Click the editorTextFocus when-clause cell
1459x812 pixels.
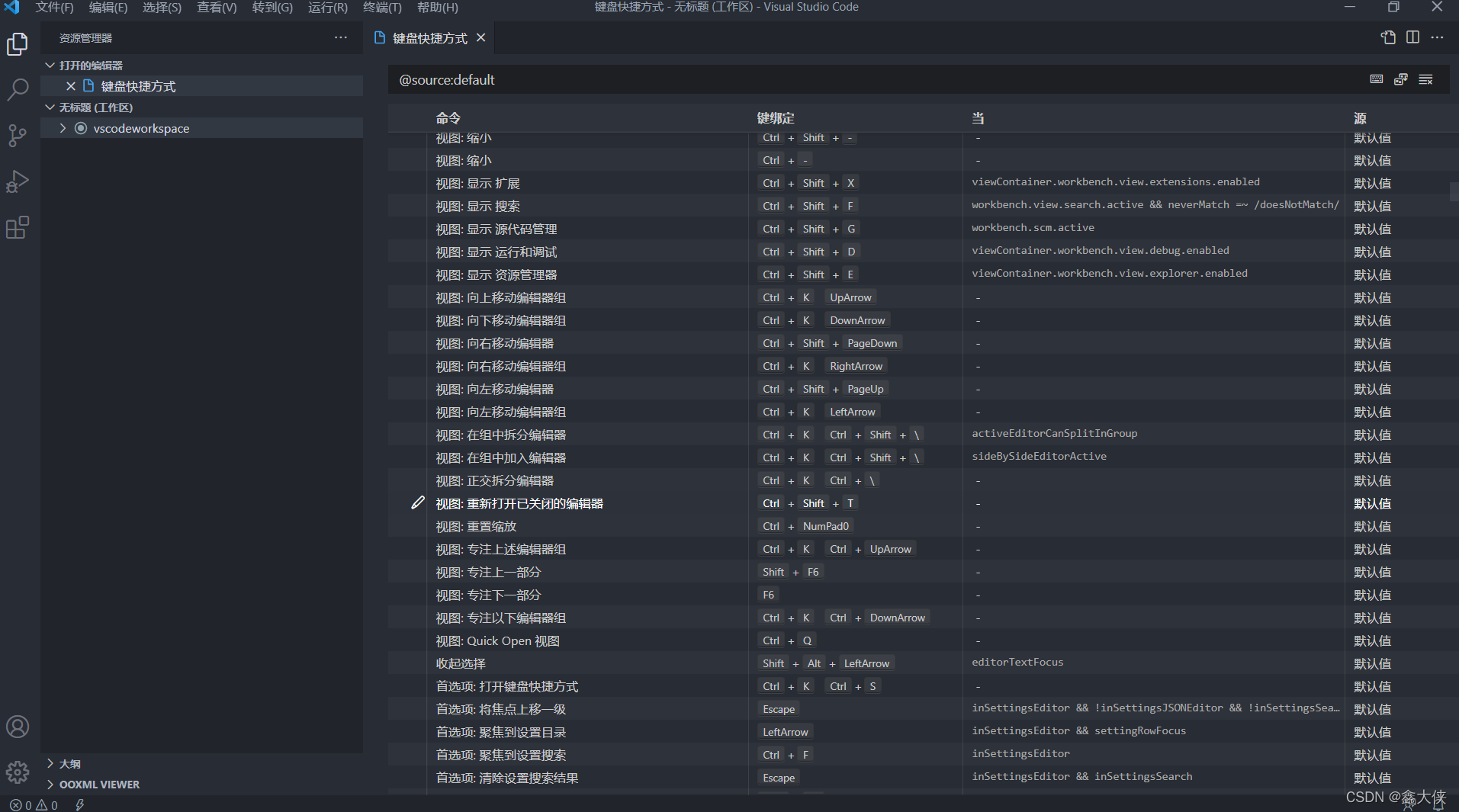coord(1017,662)
